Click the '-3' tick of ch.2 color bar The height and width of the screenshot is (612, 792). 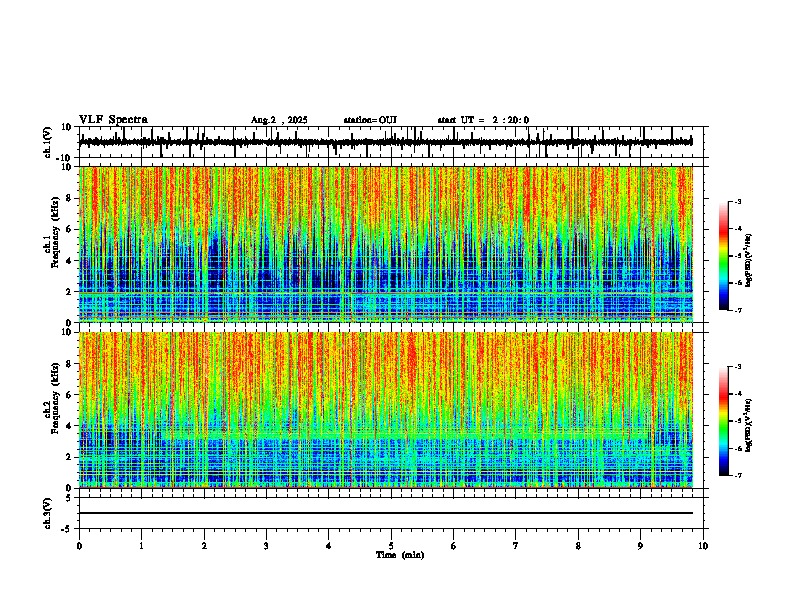tap(737, 367)
